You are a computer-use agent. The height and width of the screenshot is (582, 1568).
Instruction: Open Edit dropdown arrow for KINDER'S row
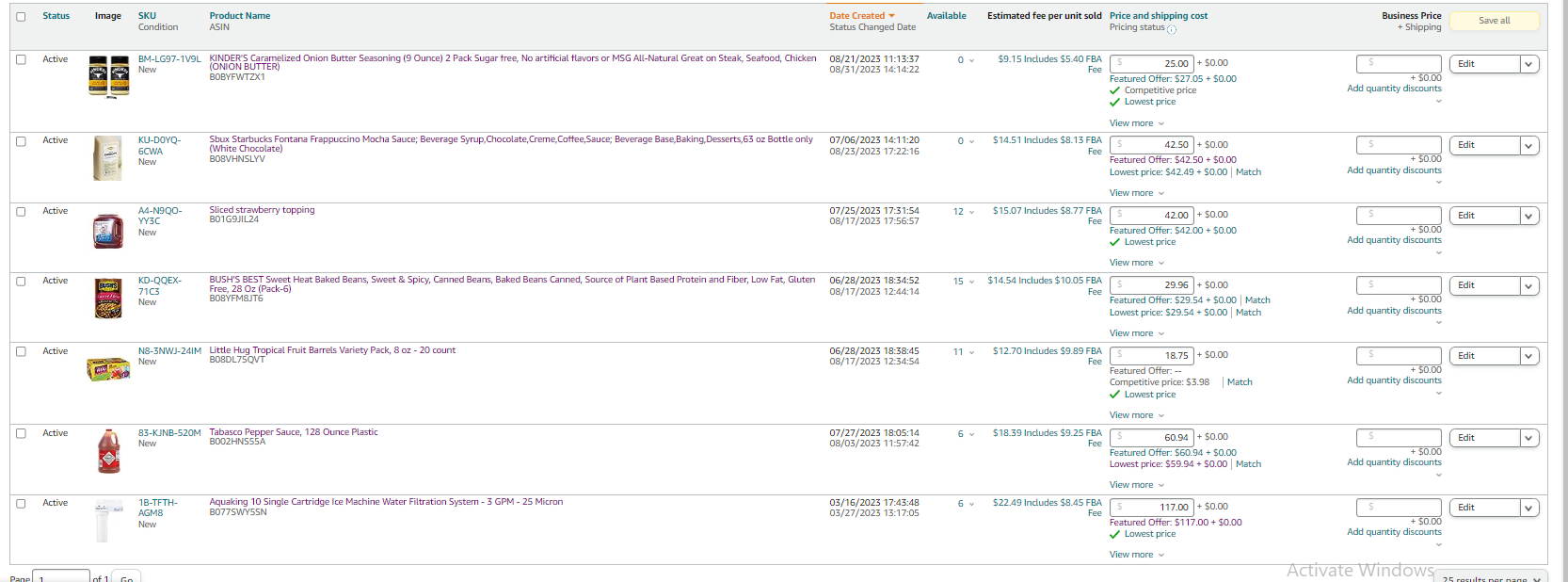click(x=1528, y=64)
